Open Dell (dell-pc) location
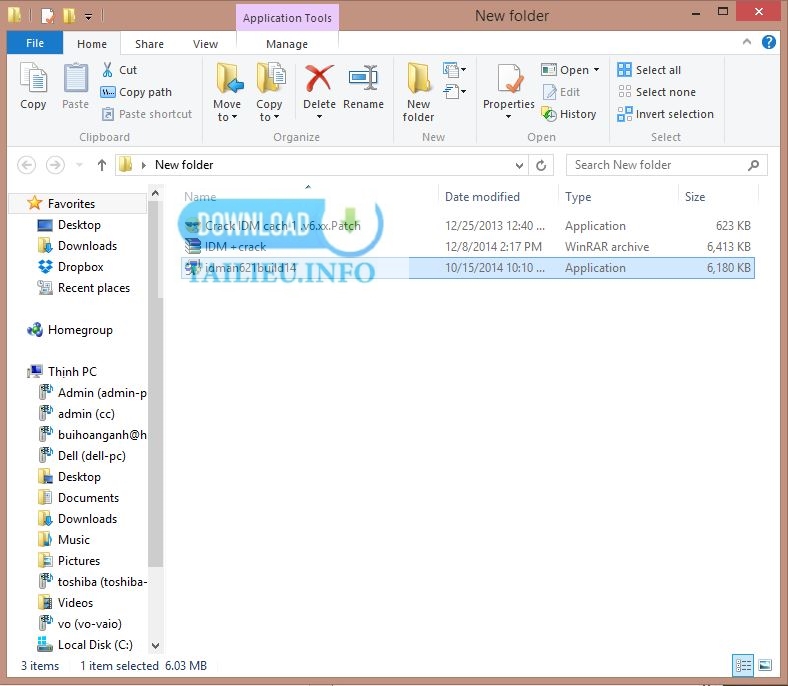The height and width of the screenshot is (686, 788). click(x=91, y=455)
